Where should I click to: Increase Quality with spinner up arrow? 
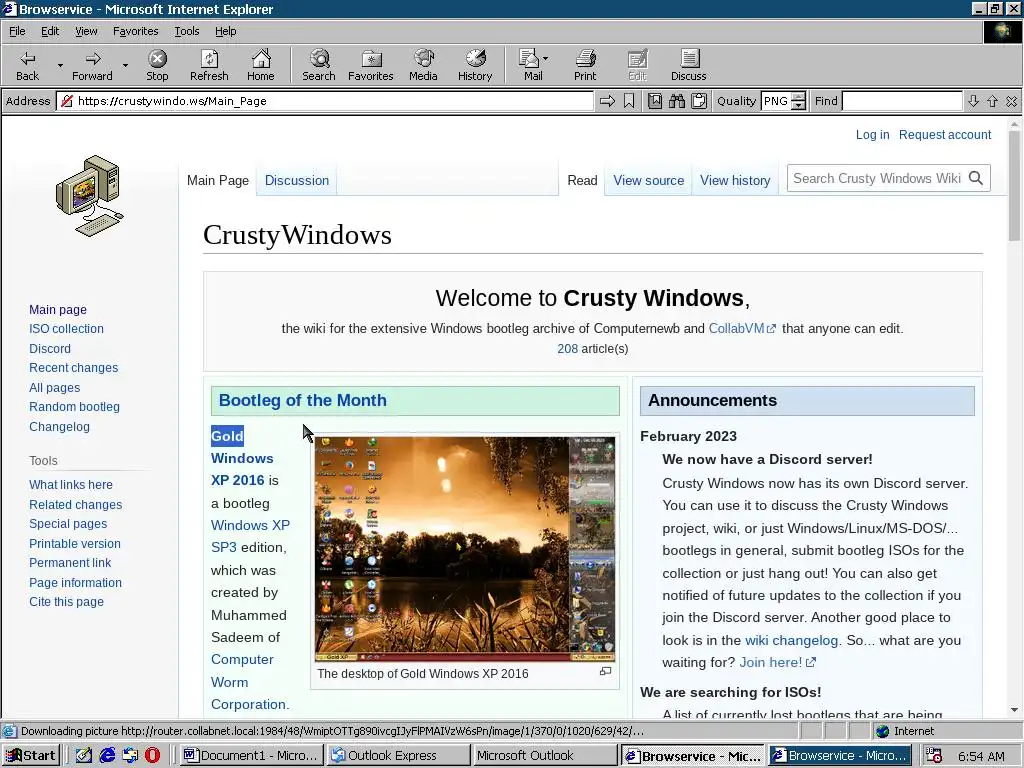[799, 97]
